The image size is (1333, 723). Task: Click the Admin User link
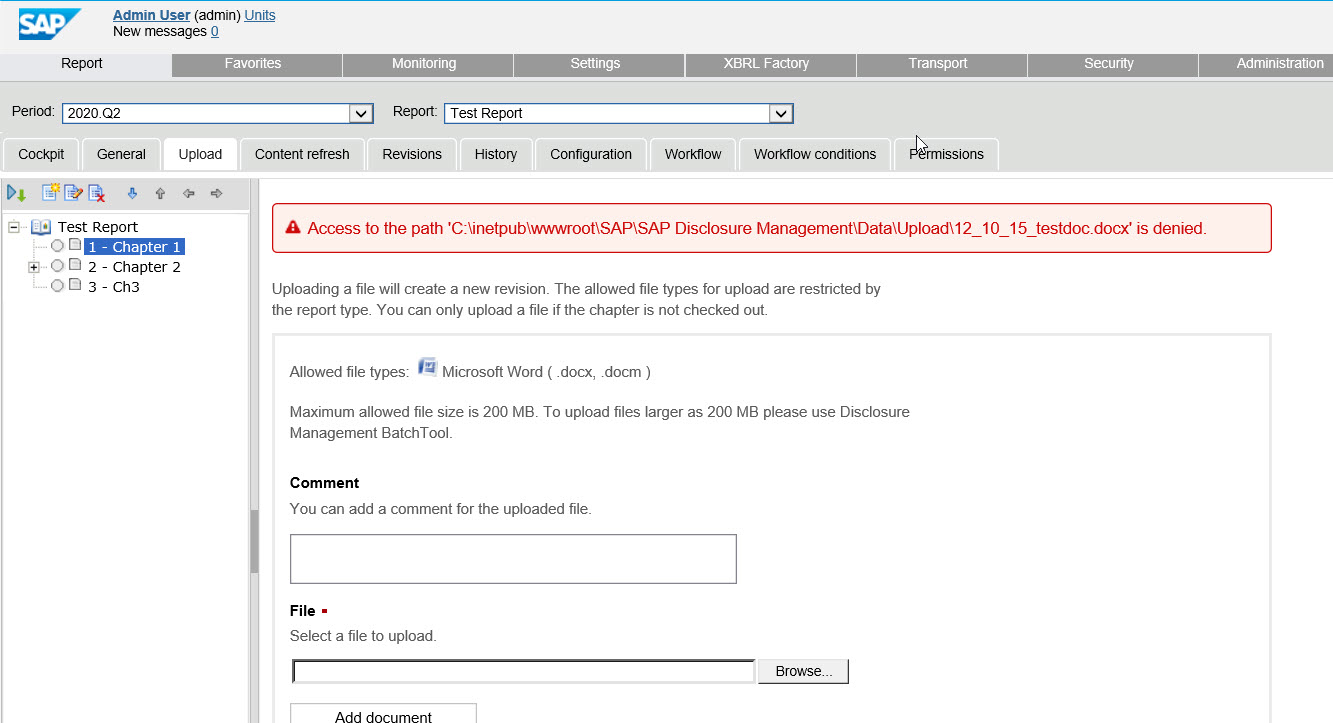pos(151,15)
